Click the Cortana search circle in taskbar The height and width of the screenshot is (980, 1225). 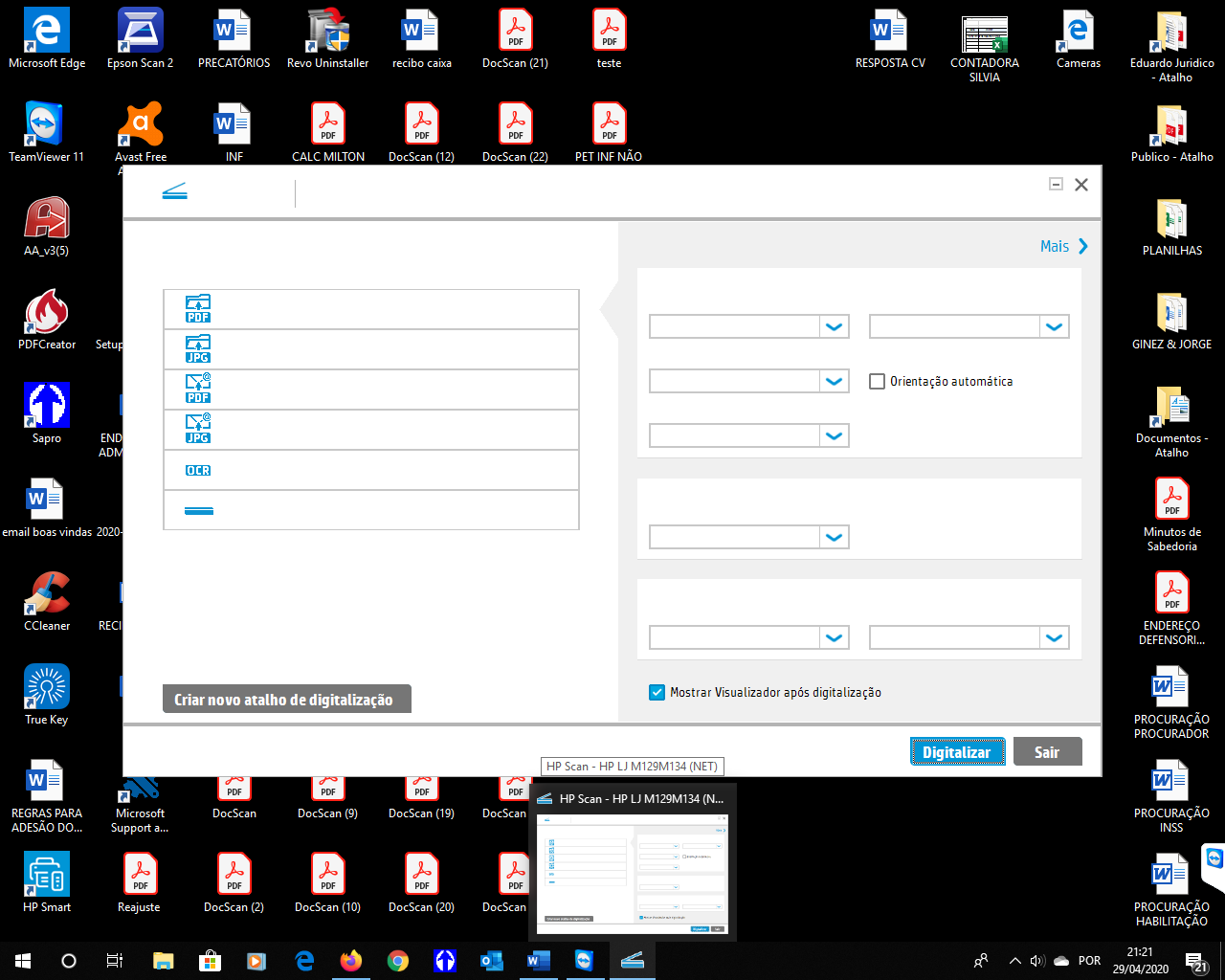(69, 960)
